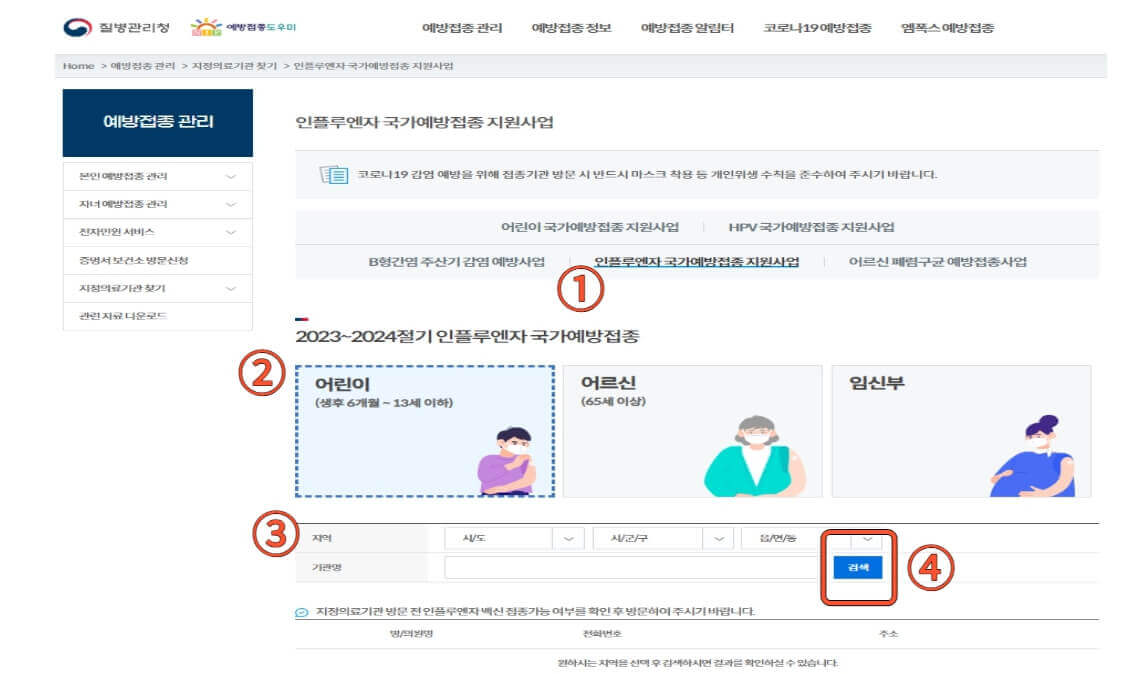This screenshot has width=1123, height=674.
Task: Expand the 본인 예방접종 관리 sidebar menu
Action: click(157, 174)
